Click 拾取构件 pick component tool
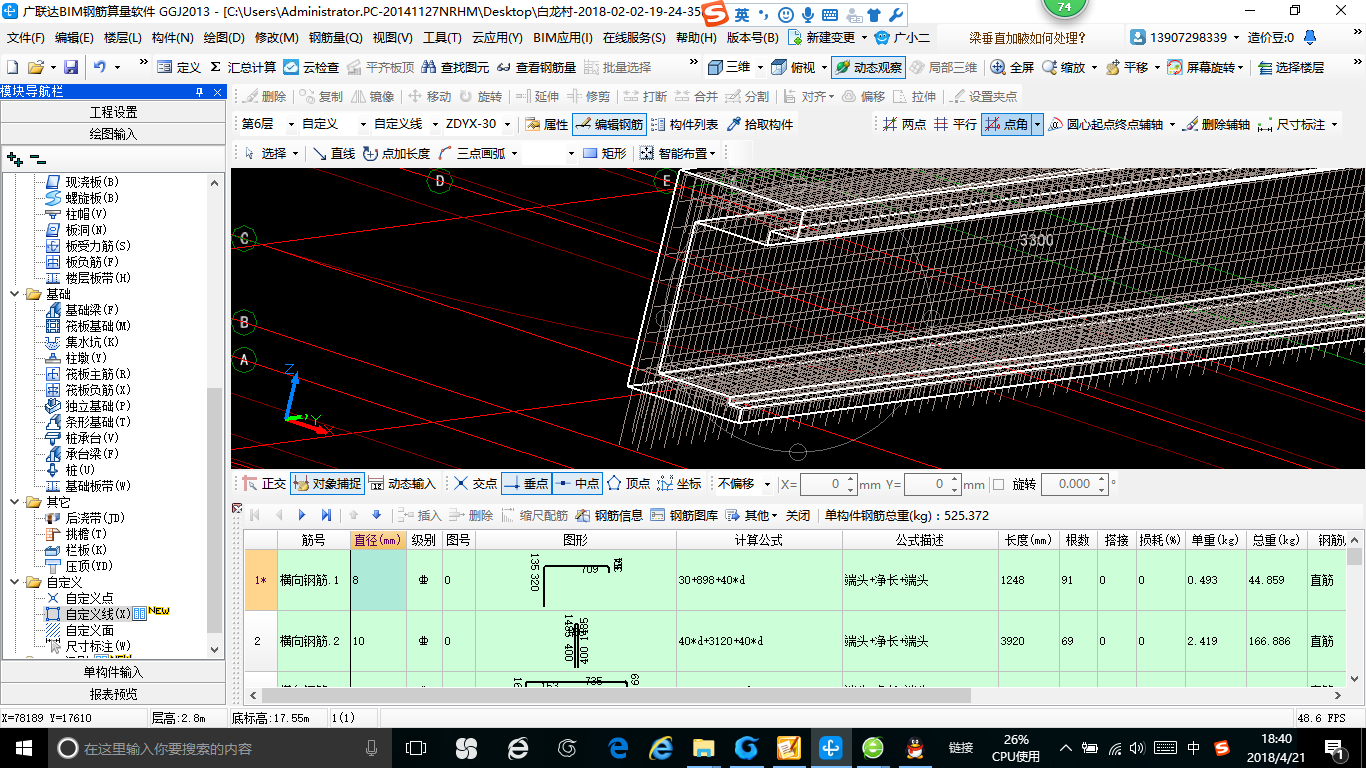Viewport: 1366px width, 768px height. tap(759, 125)
